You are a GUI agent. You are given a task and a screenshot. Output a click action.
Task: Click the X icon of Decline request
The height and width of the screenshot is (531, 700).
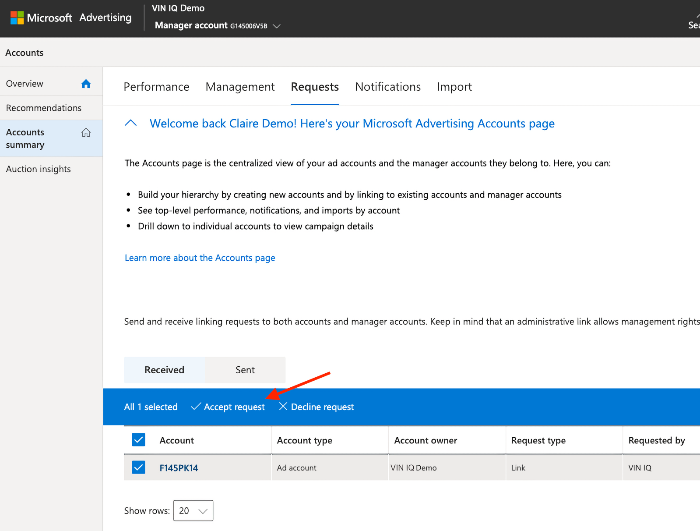pyautogui.click(x=283, y=406)
